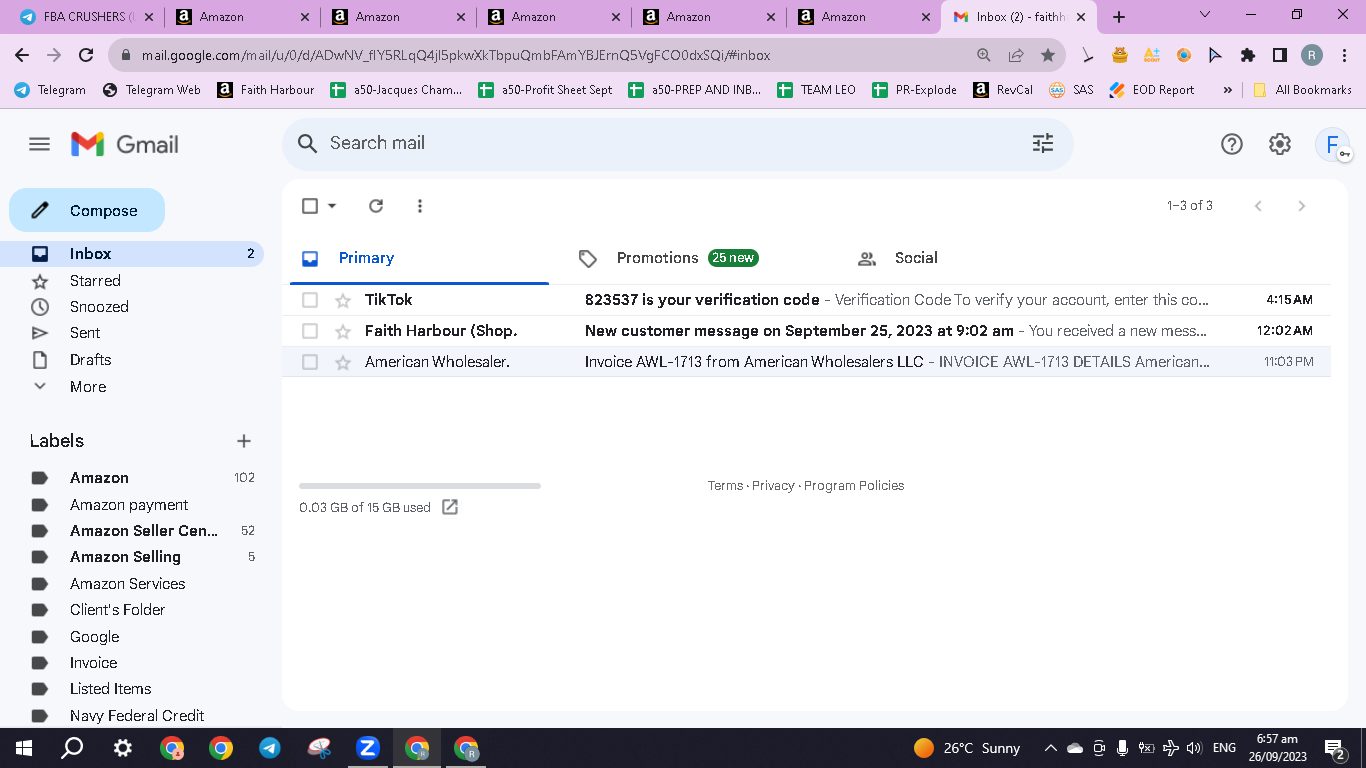This screenshot has height=768, width=1366.
Task: Open the Program Policies link
Action: tap(854, 486)
